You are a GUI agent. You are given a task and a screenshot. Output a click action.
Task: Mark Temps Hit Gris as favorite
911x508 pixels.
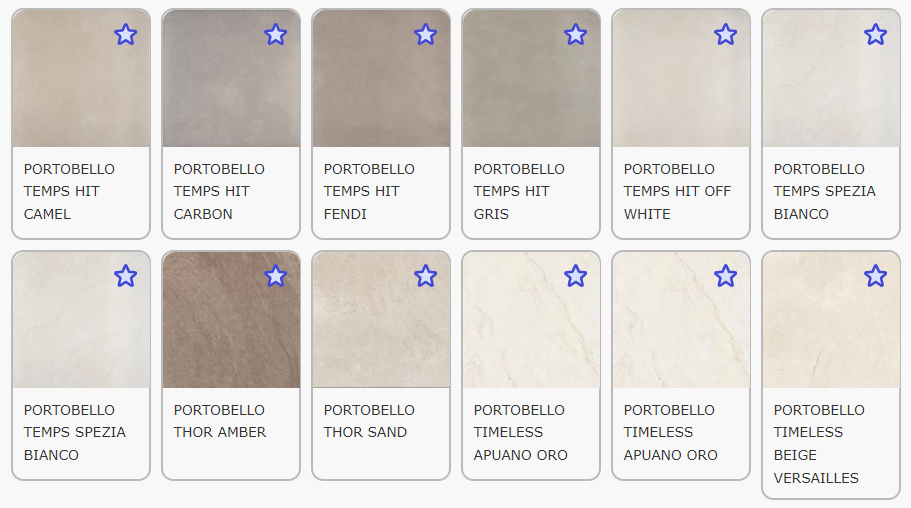click(x=575, y=35)
